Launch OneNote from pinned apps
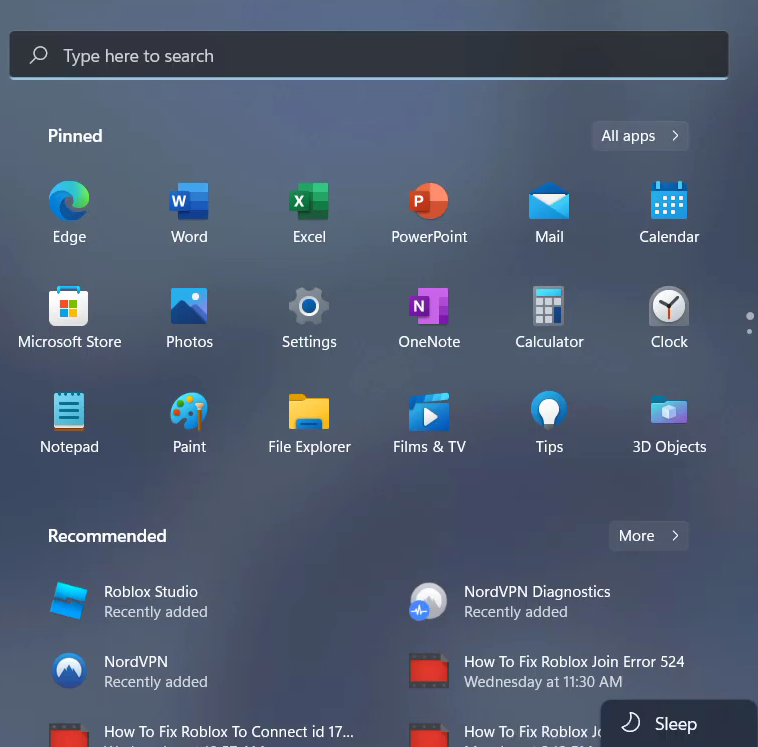Viewport: 758px width, 747px height. pos(429,317)
